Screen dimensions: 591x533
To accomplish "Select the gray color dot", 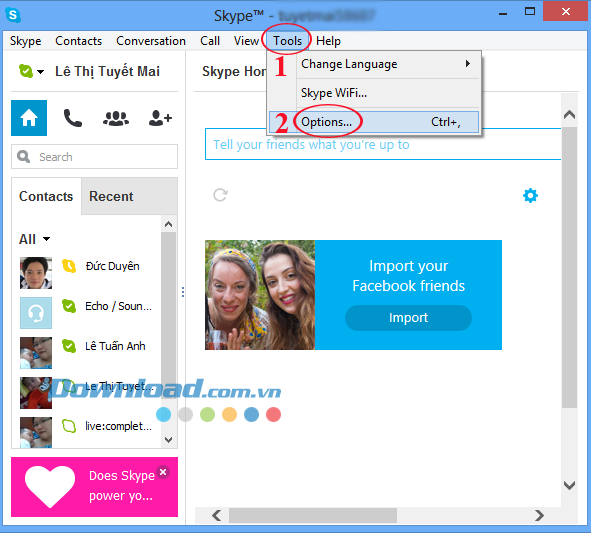I will 185,415.
